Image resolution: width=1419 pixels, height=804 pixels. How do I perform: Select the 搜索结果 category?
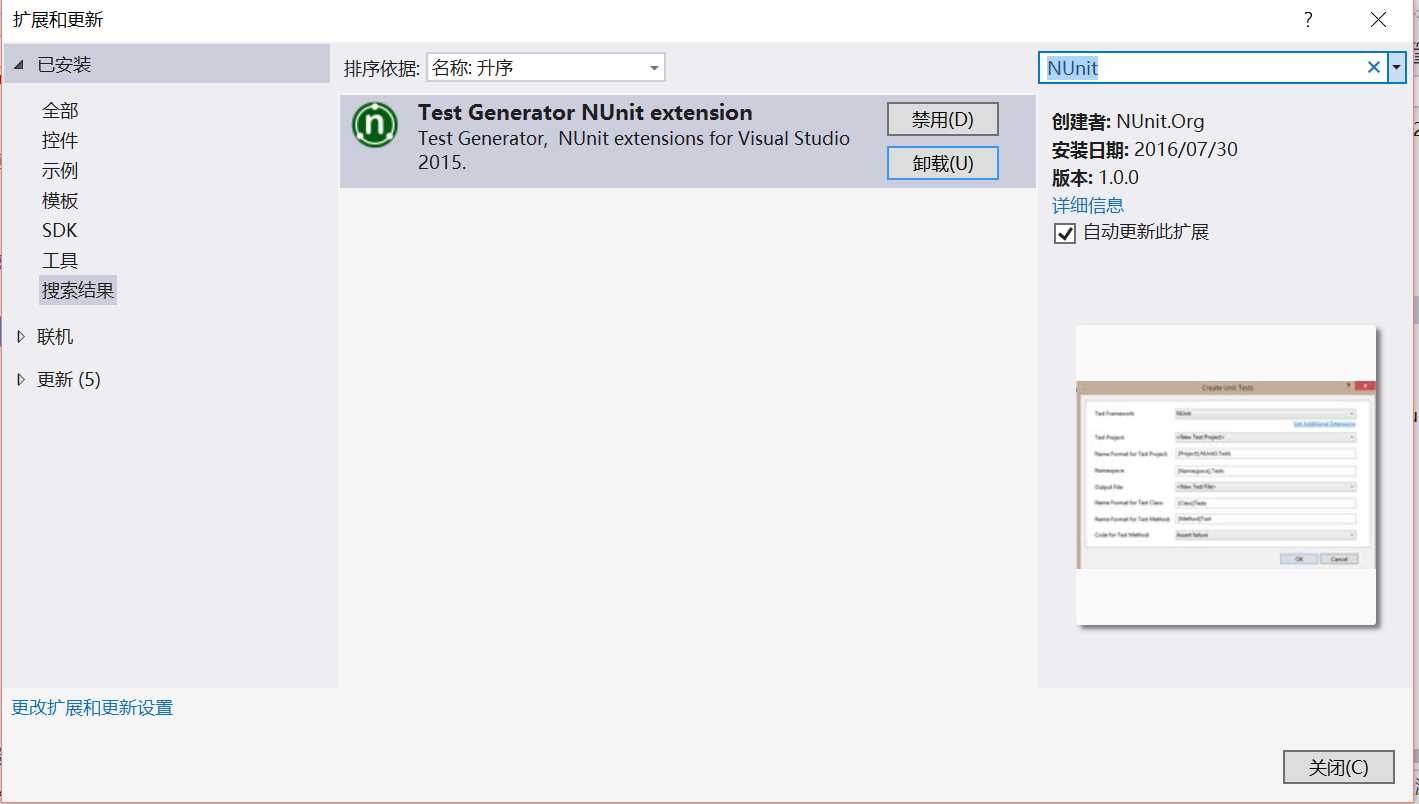78,291
